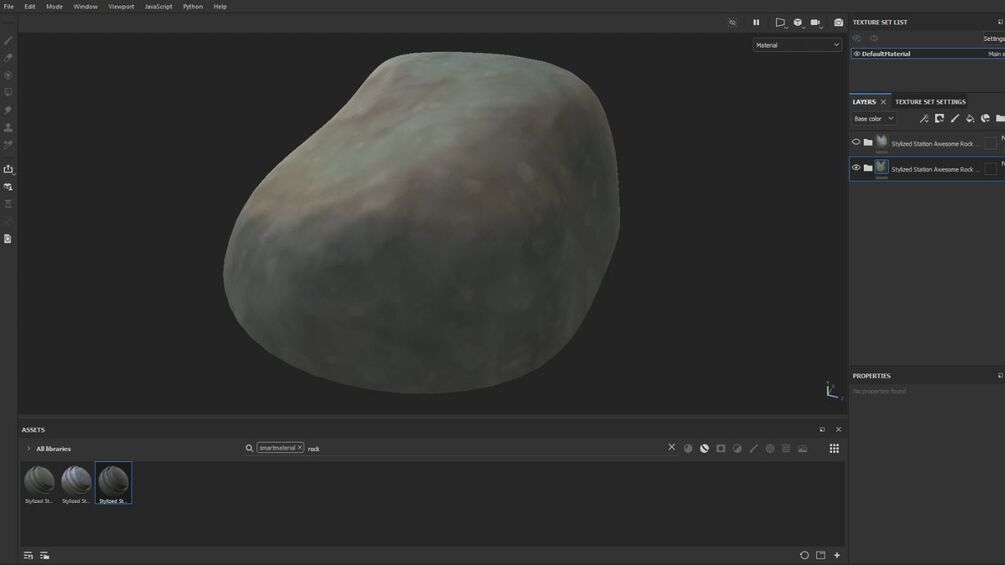Click the hide viewport overlays icon
The image size is (1005, 565).
click(733, 22)
